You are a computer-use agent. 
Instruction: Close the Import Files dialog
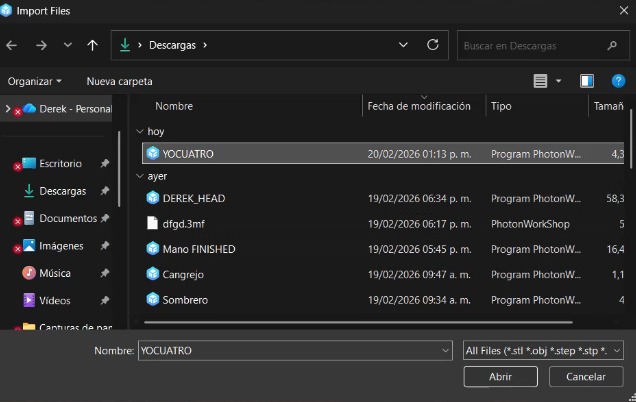[624, 11]
